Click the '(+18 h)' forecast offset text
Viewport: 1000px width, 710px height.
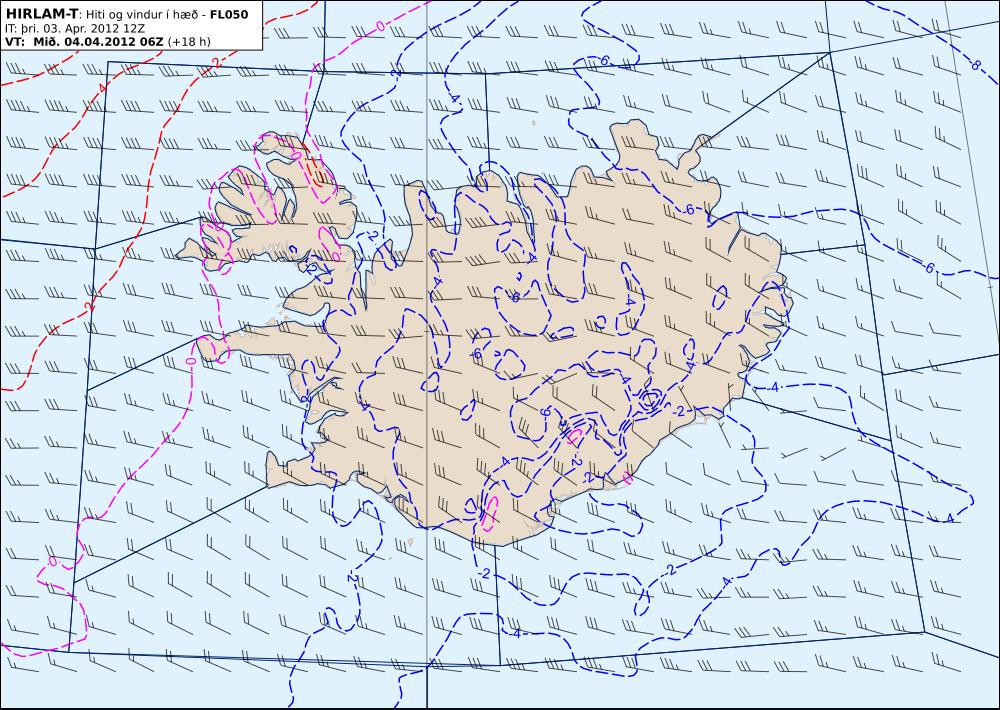(188, 42)
